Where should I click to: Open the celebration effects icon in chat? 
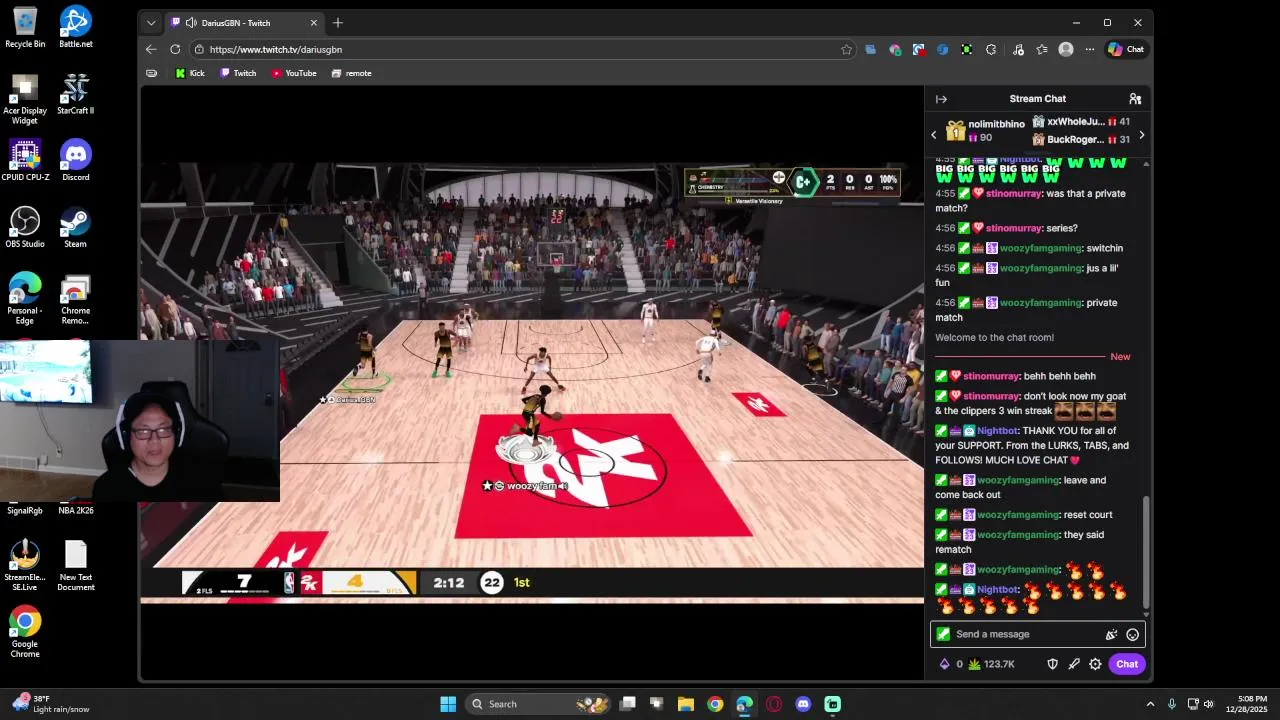tap(1111, 634)
